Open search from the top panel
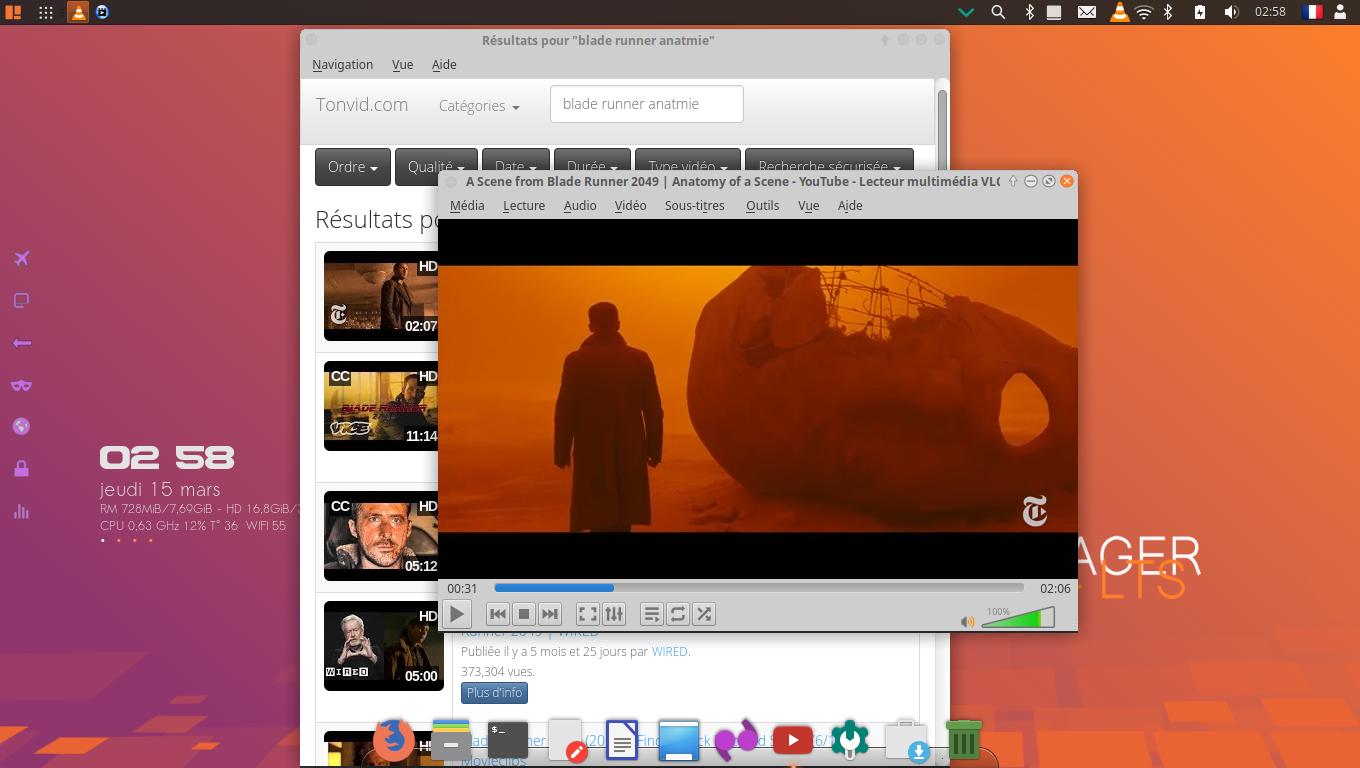 coord(998,12)
